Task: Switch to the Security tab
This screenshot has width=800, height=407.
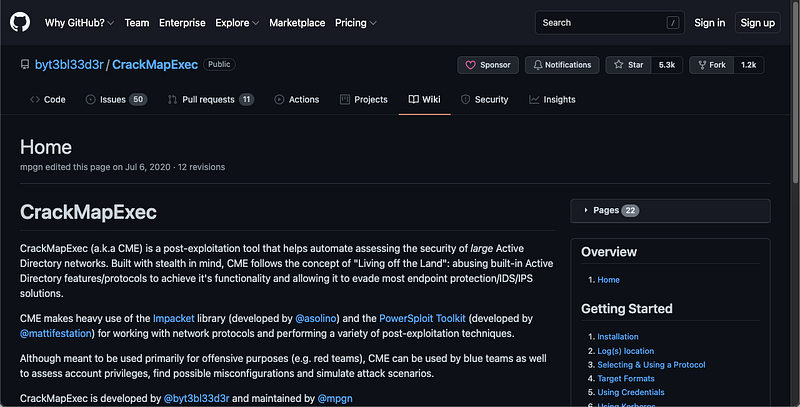Action: pyautogui.click(x=485, y=99)
